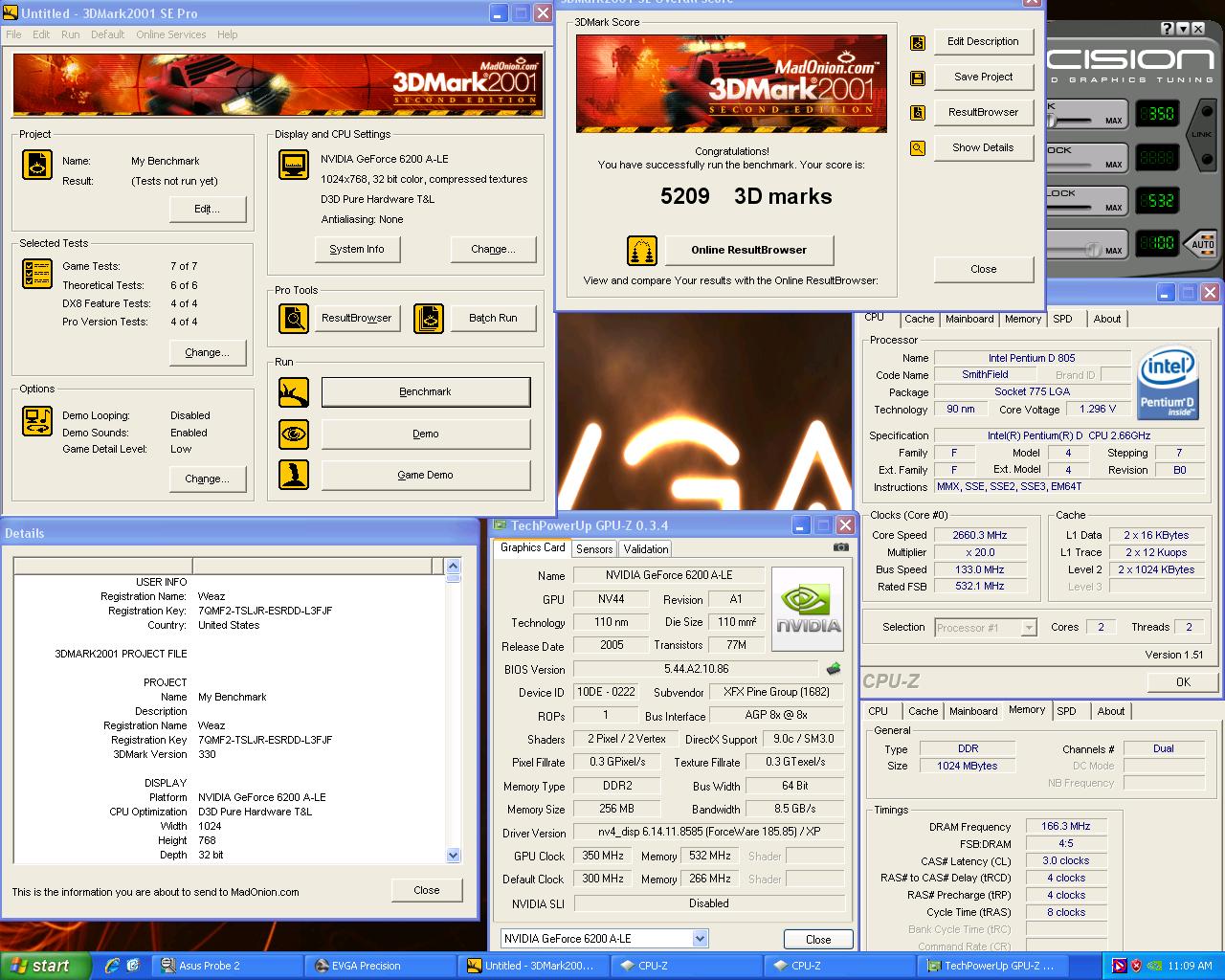Open the About tab in the lower CPU-Z window

pyautogui.click(x=1110, y=711)
